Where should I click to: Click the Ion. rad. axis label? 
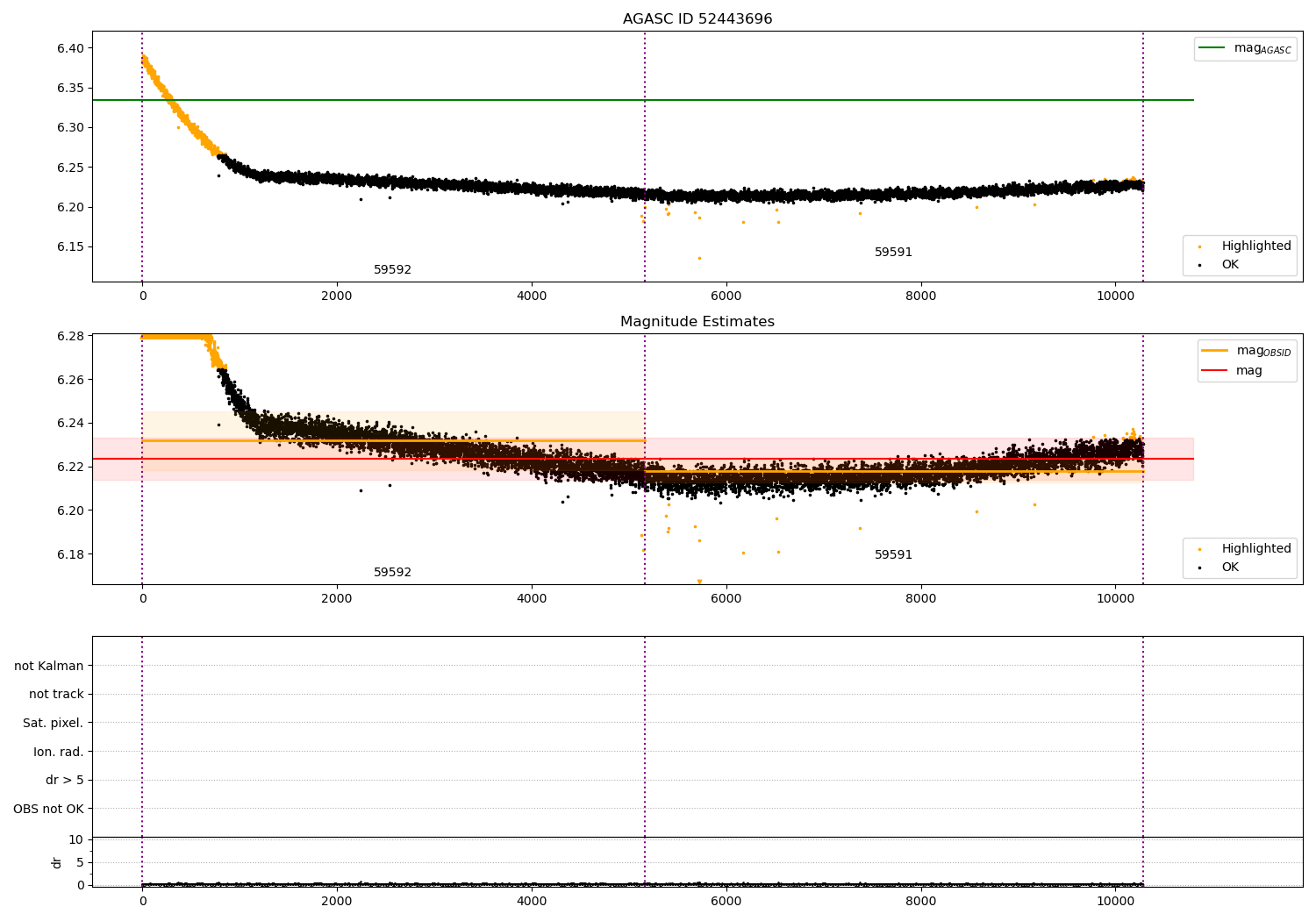click(59, 752)
